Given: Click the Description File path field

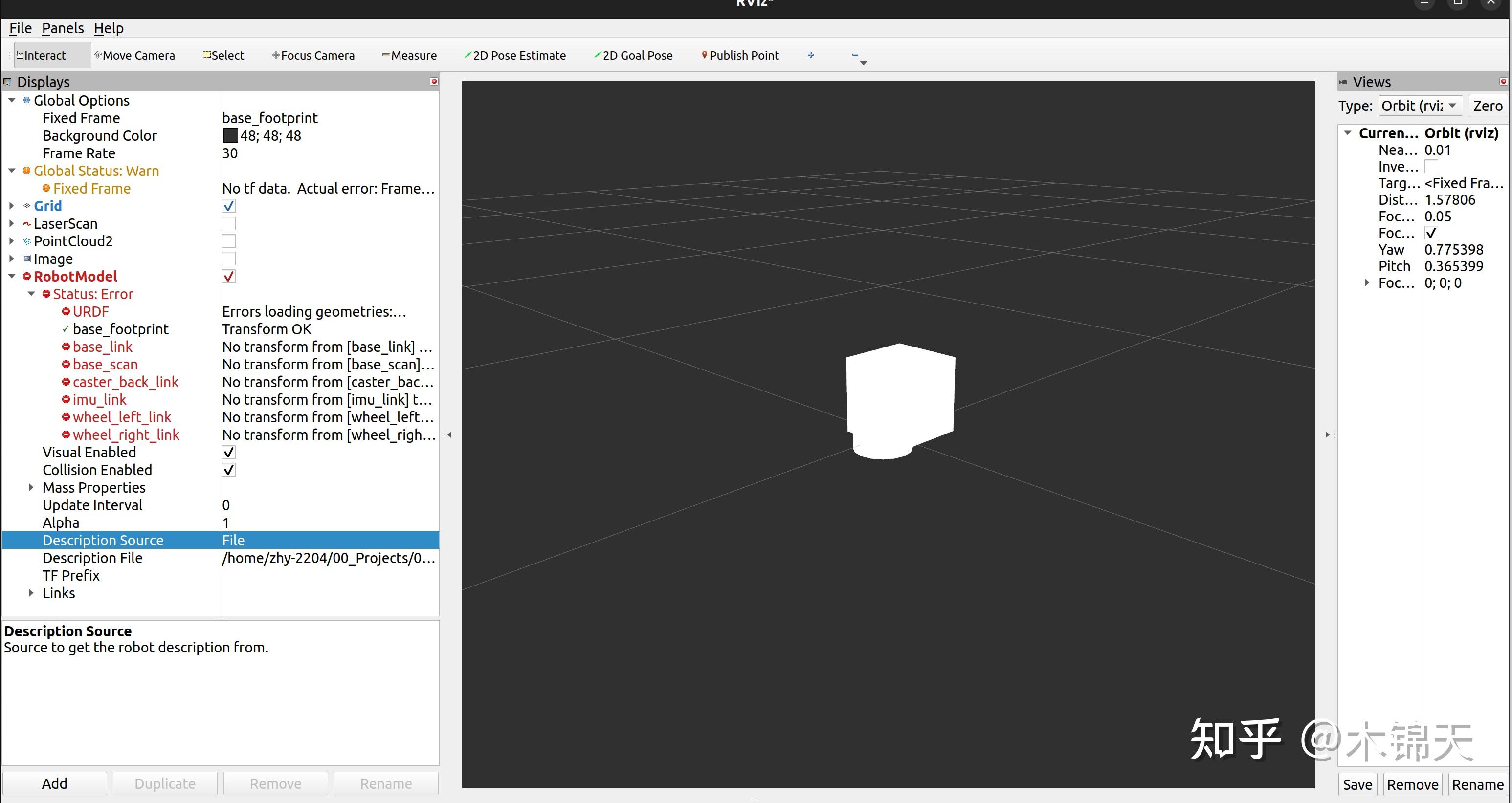Looking at the screenshot, I should click(329, 558).
